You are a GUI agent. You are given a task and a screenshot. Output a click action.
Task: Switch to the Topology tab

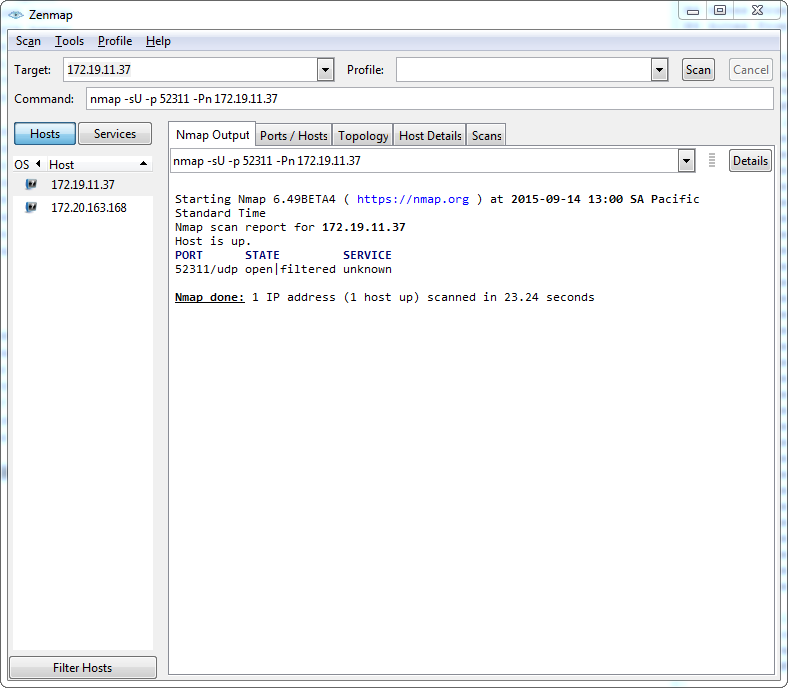click(x=363, y=135)
